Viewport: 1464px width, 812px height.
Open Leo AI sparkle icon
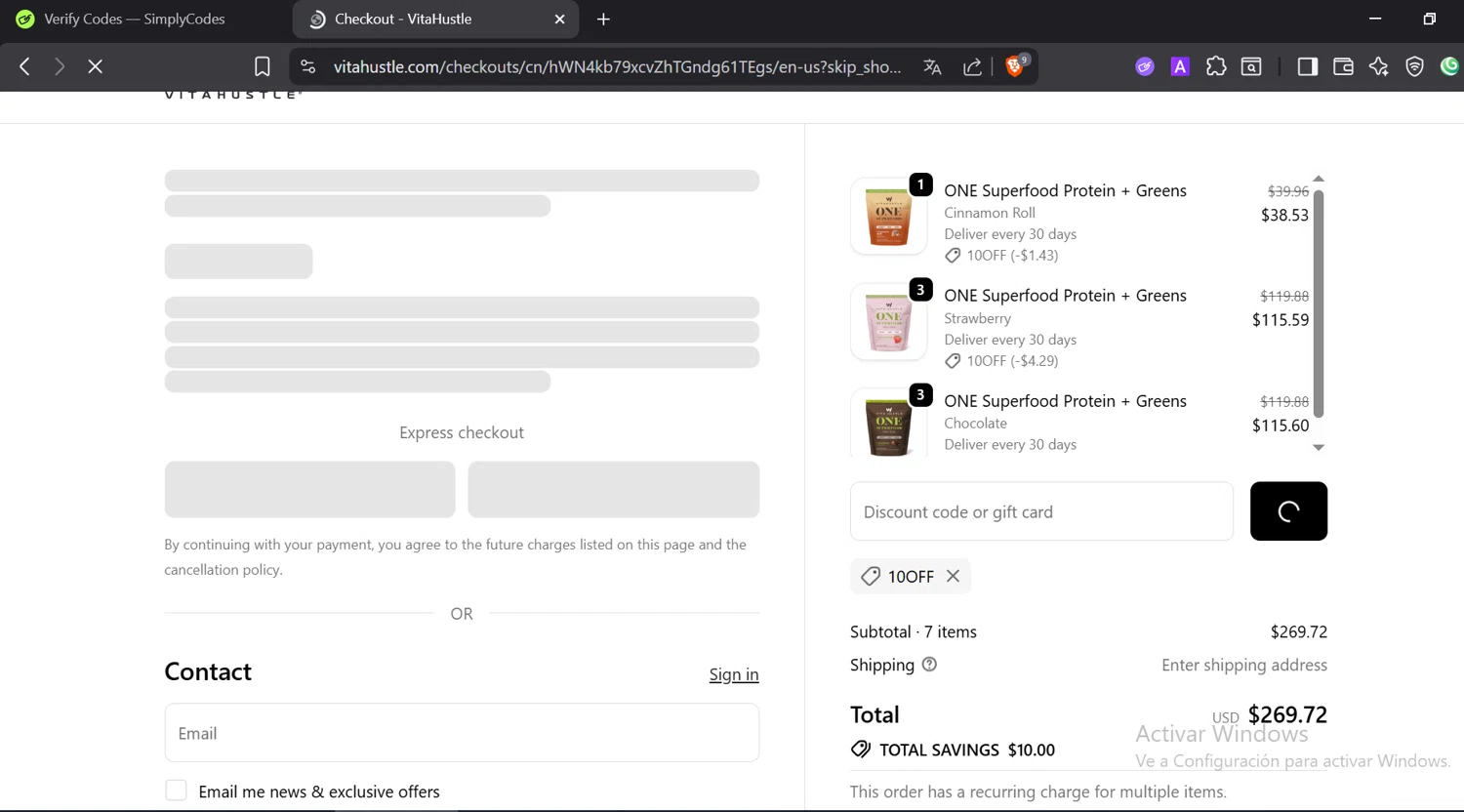[x=1378, y=66]
